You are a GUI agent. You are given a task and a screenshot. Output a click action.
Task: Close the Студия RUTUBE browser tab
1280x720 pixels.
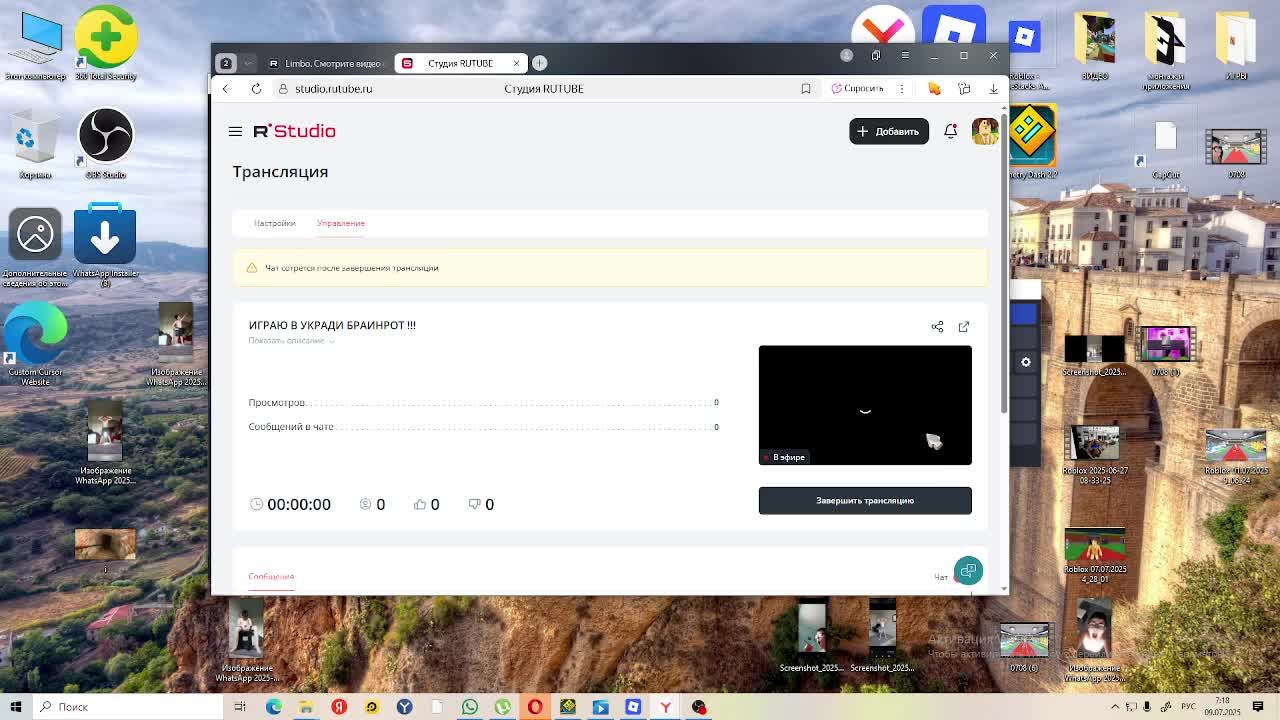pyautogui.click(x=516, y=63)
